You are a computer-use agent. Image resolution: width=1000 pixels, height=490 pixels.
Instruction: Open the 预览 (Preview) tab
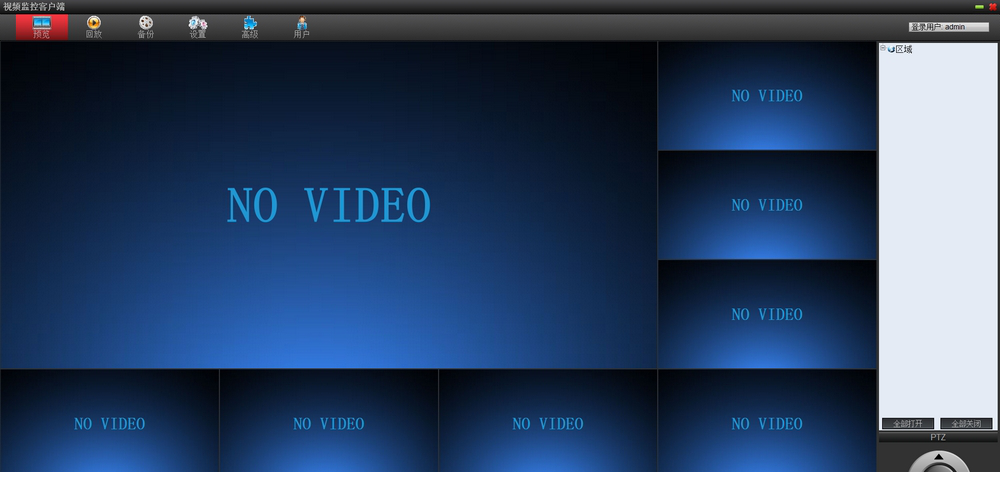point(41,27)
